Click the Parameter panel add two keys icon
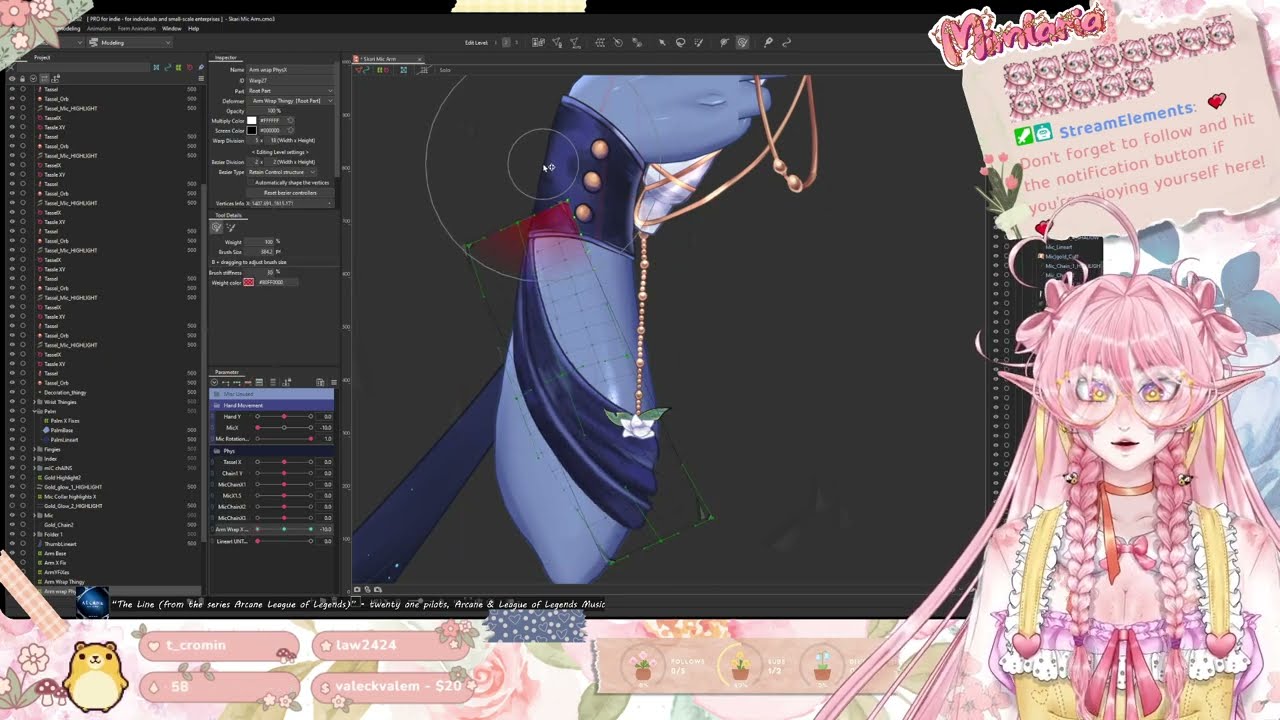Screen dimensions: 1280x720 coord(227,382)
